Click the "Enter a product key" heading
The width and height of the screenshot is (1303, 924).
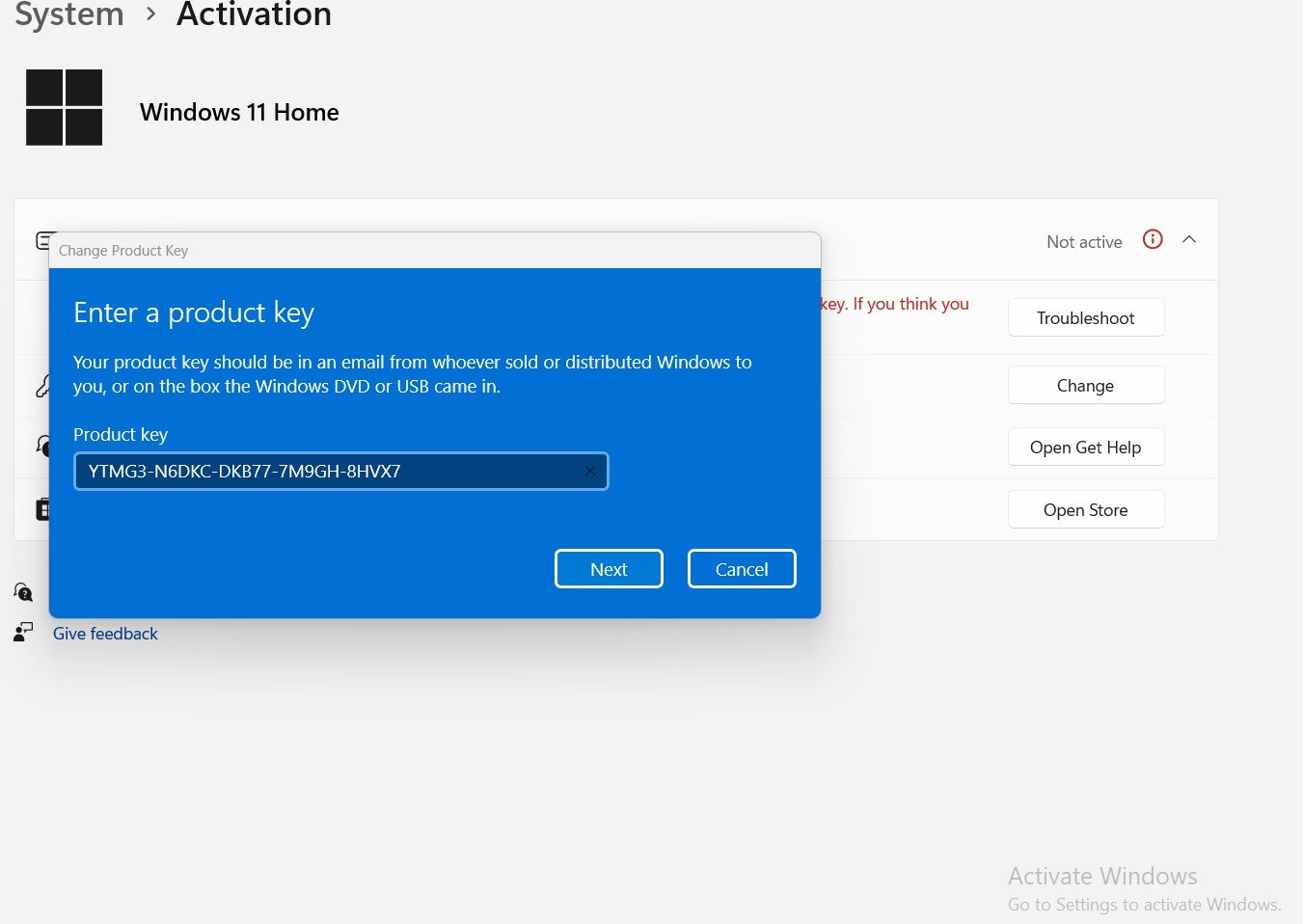194,313
